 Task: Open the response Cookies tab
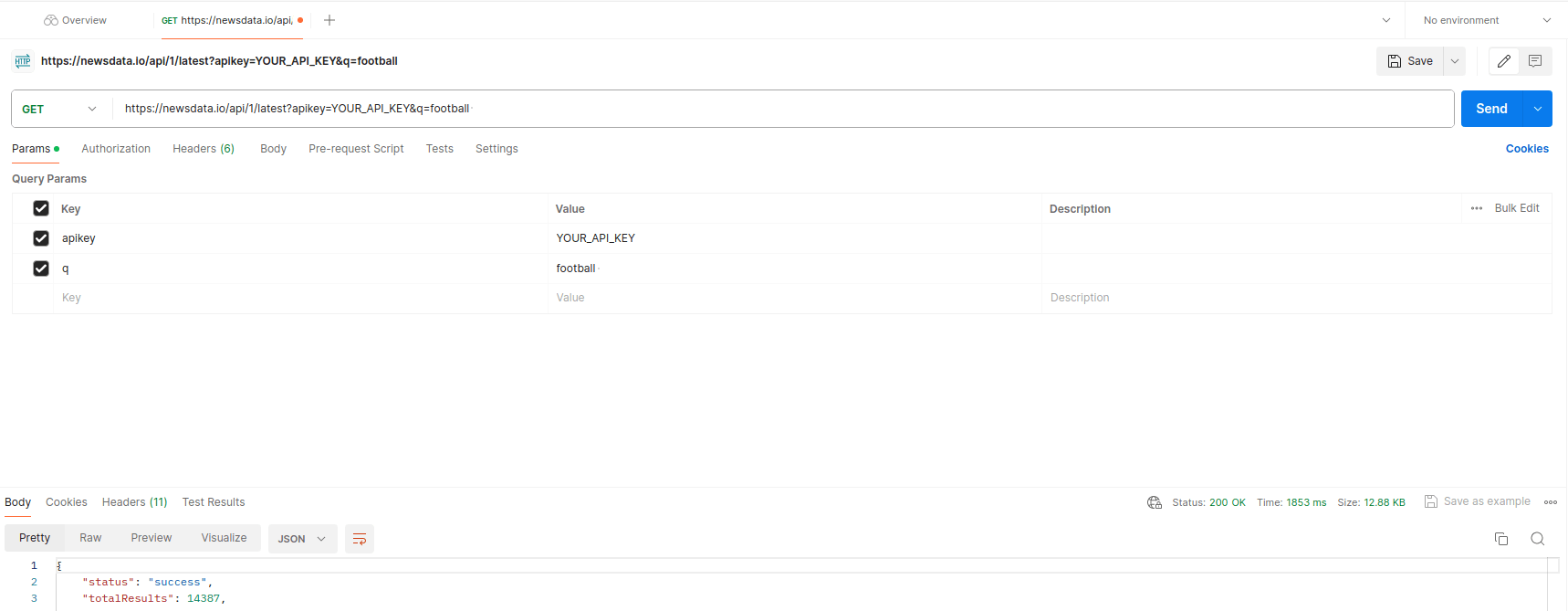click(x=67, y=502)
